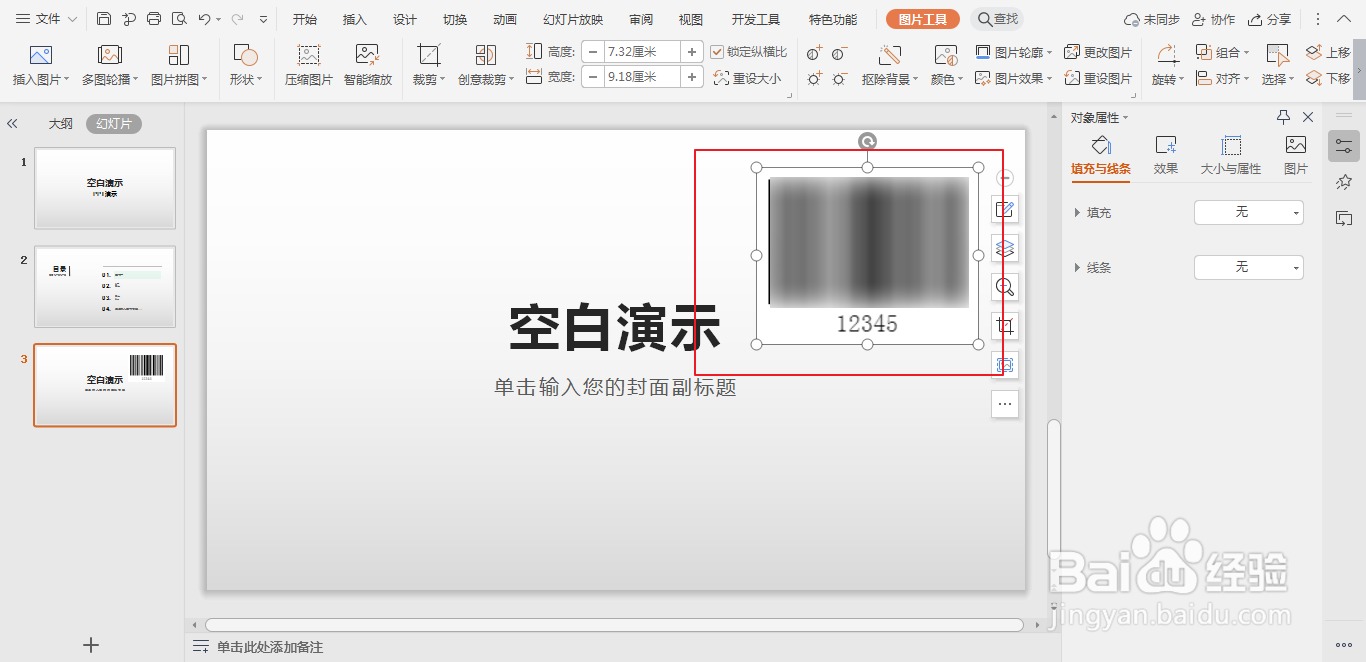The height and width of the screenshot is (662, 1366).
Task: Open the Shape (形状) dropdown
Action: click(245, 79)
